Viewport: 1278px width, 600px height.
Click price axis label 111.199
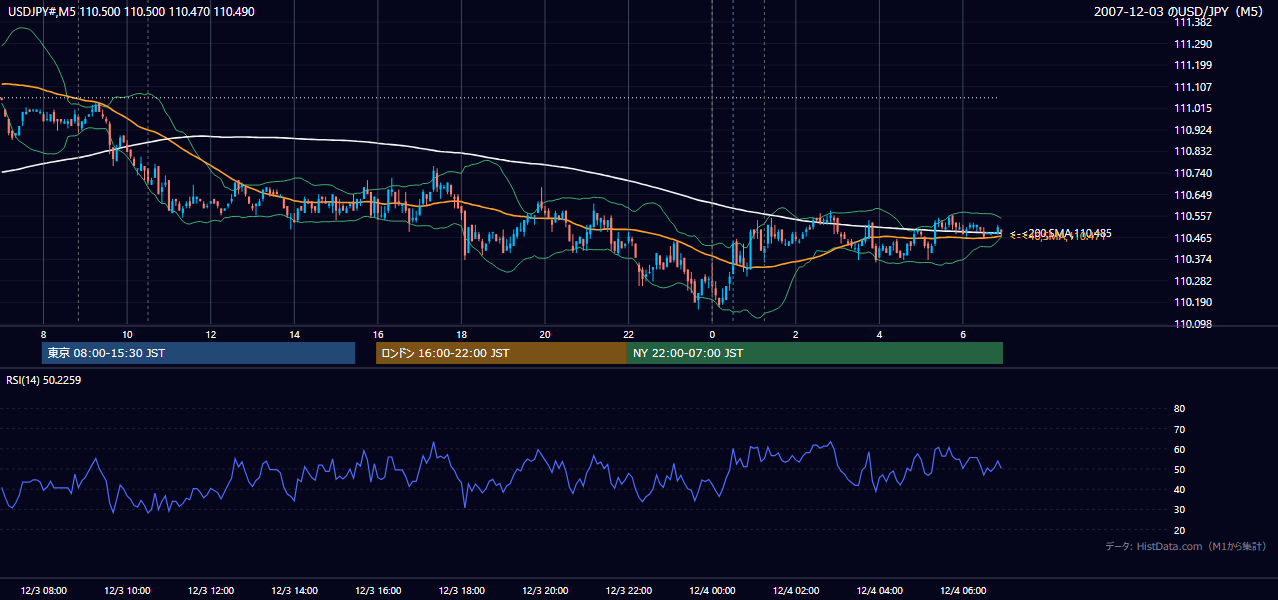(x=1193, y=65)
